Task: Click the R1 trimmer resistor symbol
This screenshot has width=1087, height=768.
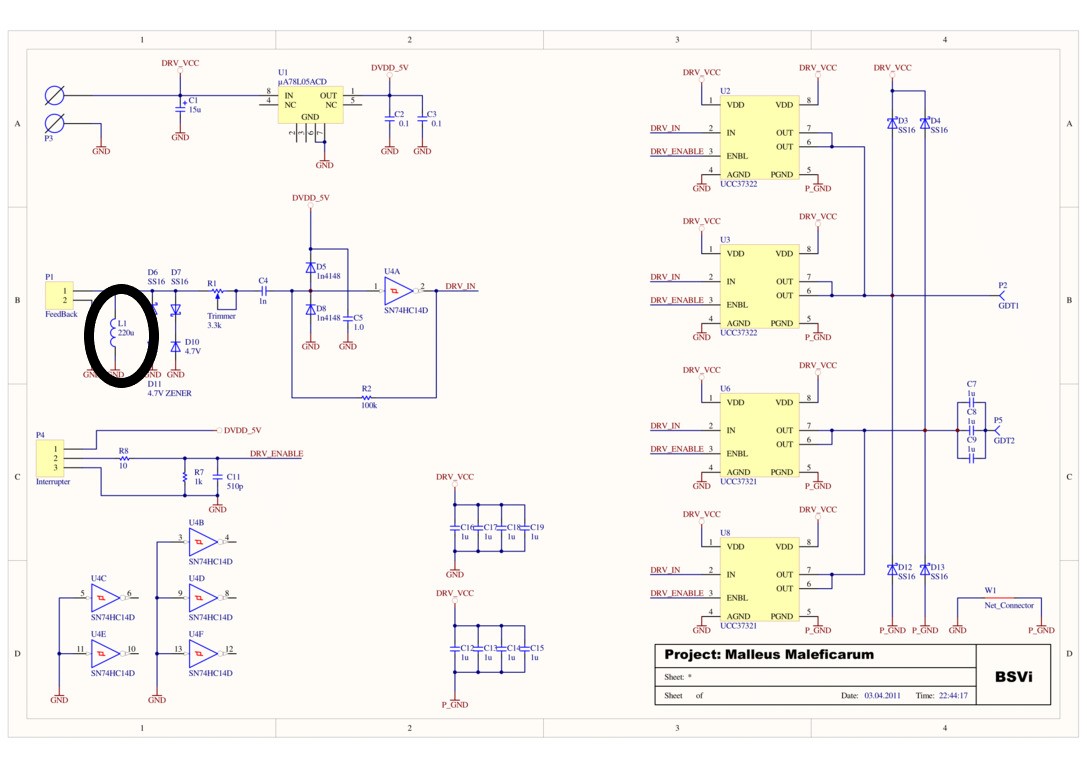Action: pyautogui.click(x=217, y=291)
